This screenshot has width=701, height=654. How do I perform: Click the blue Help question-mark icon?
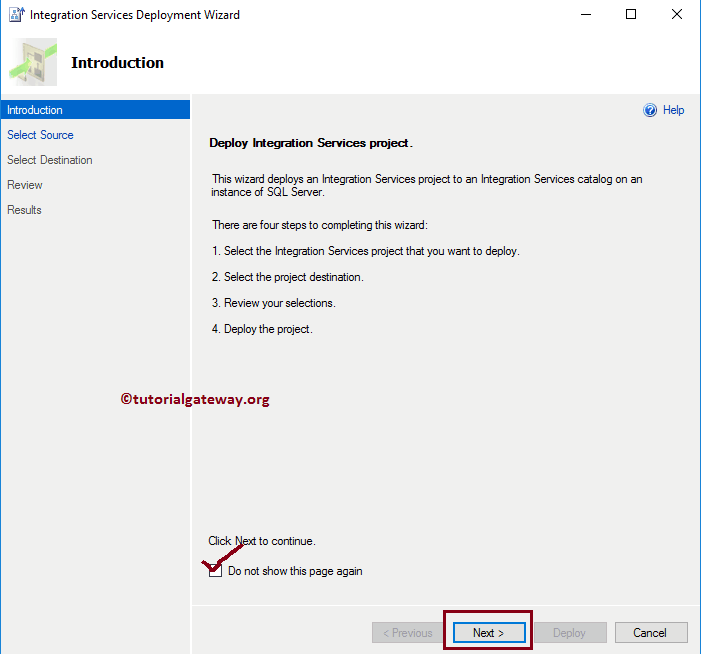coord(650,110)
